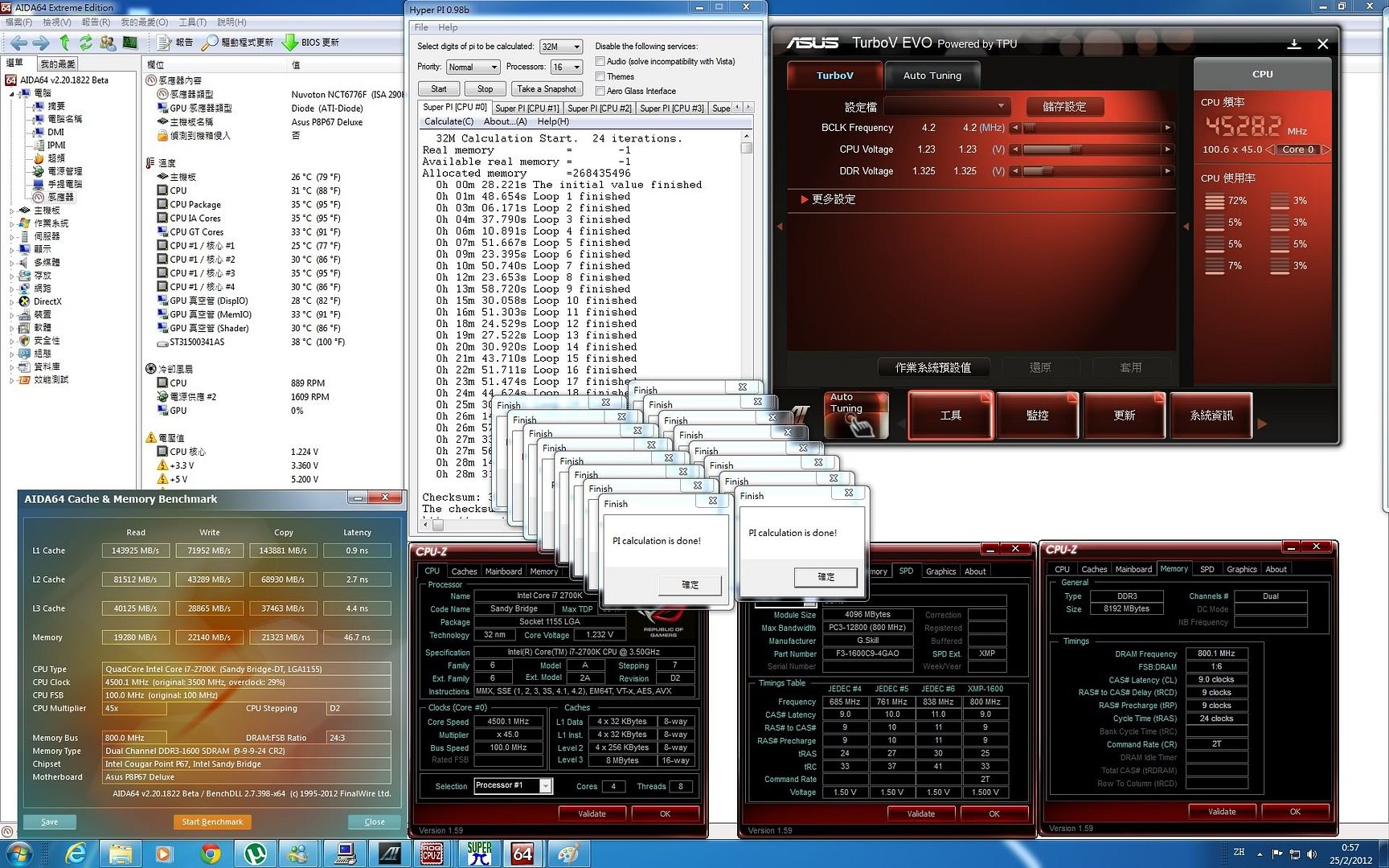Select 超頻 overclock flame tree item
The width and height of the screenshot is (1389, 868).
click(49, 158)
